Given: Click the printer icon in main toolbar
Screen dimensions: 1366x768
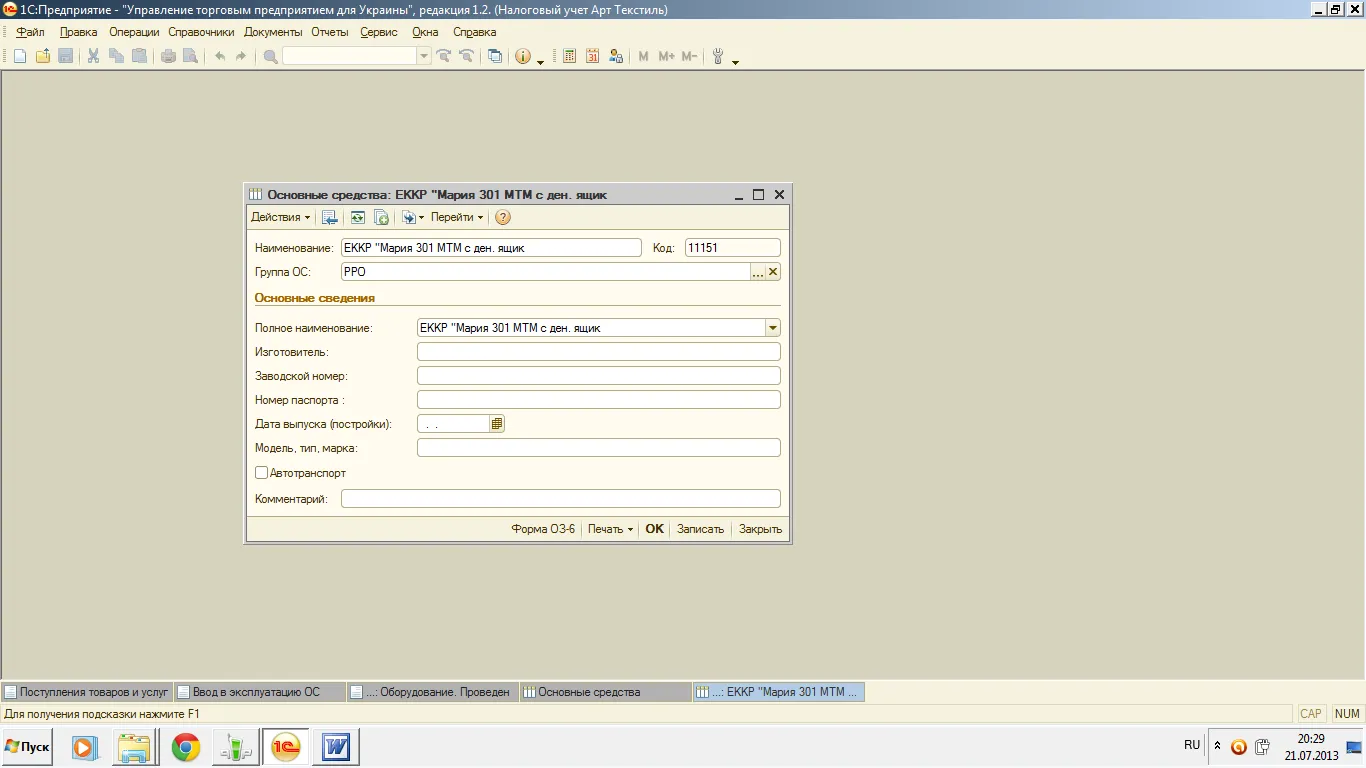Looking at the screenshot, I should tap(168, 56).
